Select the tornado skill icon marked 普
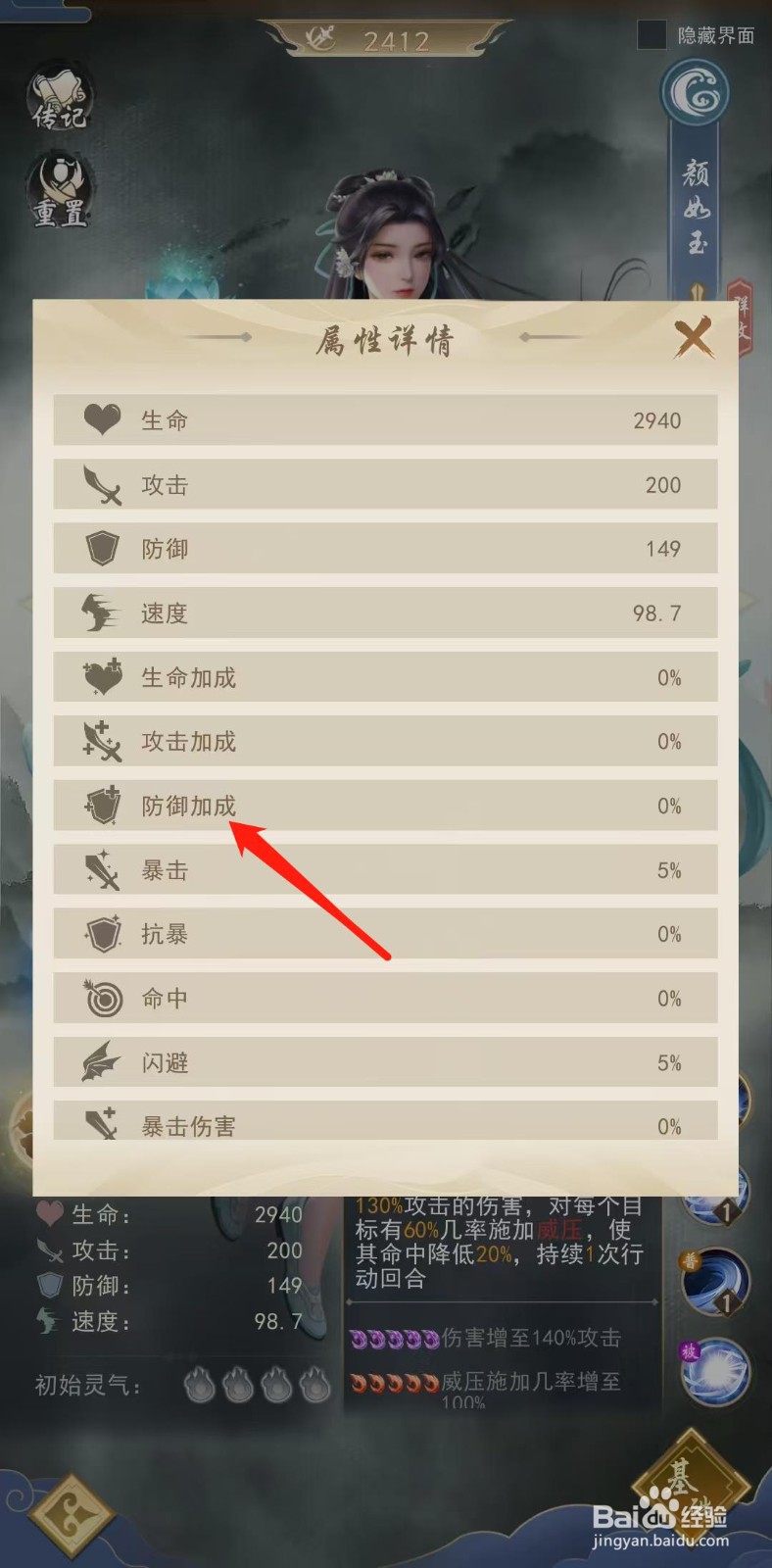 coord(715,1283)
